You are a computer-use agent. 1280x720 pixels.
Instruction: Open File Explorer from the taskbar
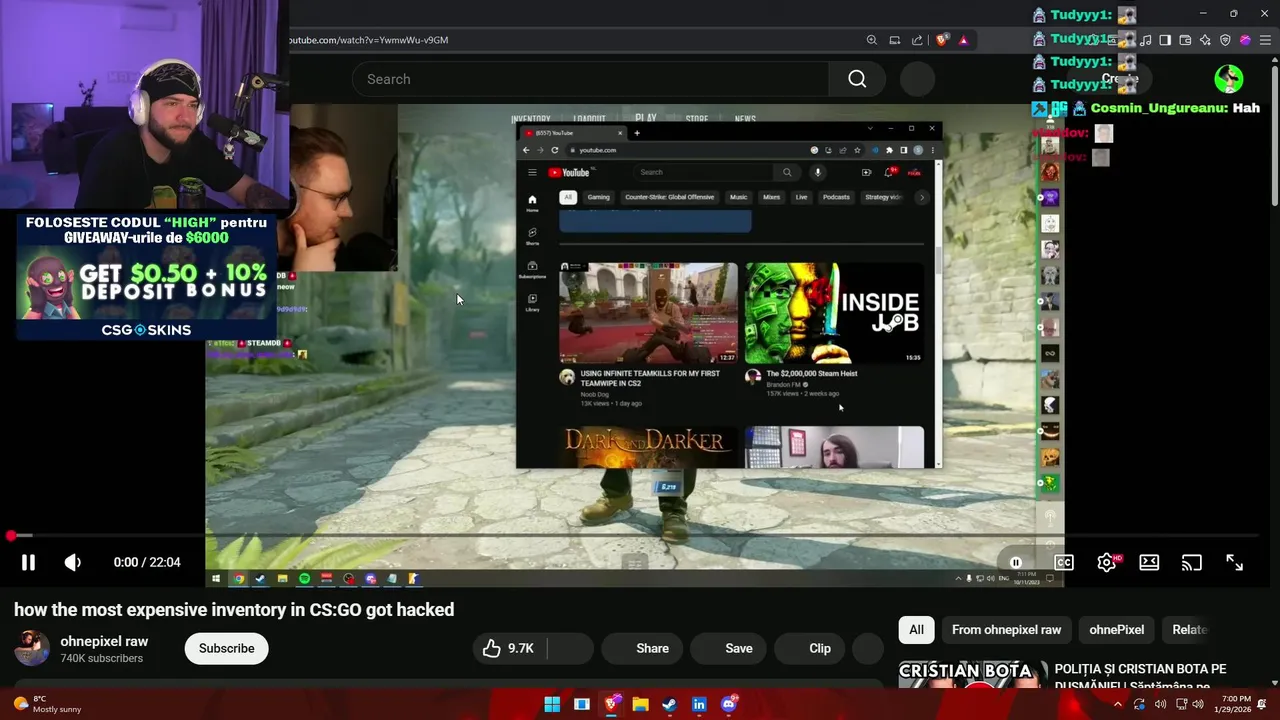pyautogui.click(x=640, y=704)
